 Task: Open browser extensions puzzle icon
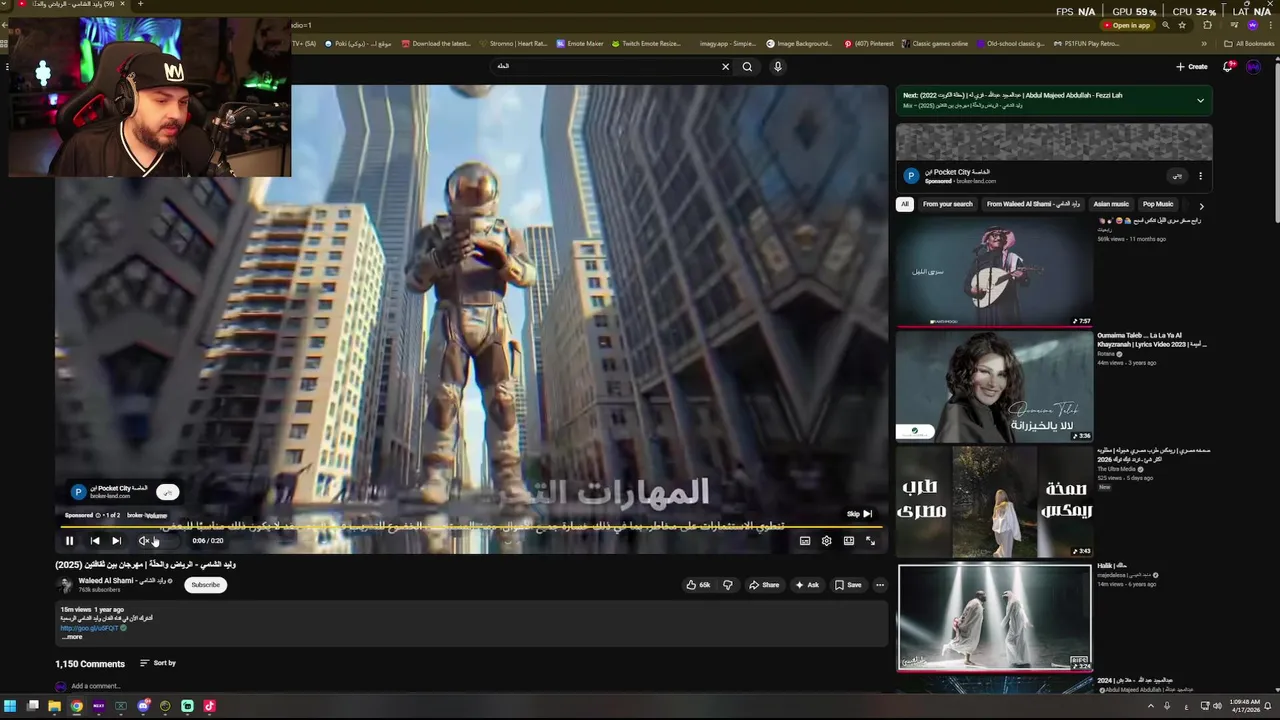(x=1207, y=25)
